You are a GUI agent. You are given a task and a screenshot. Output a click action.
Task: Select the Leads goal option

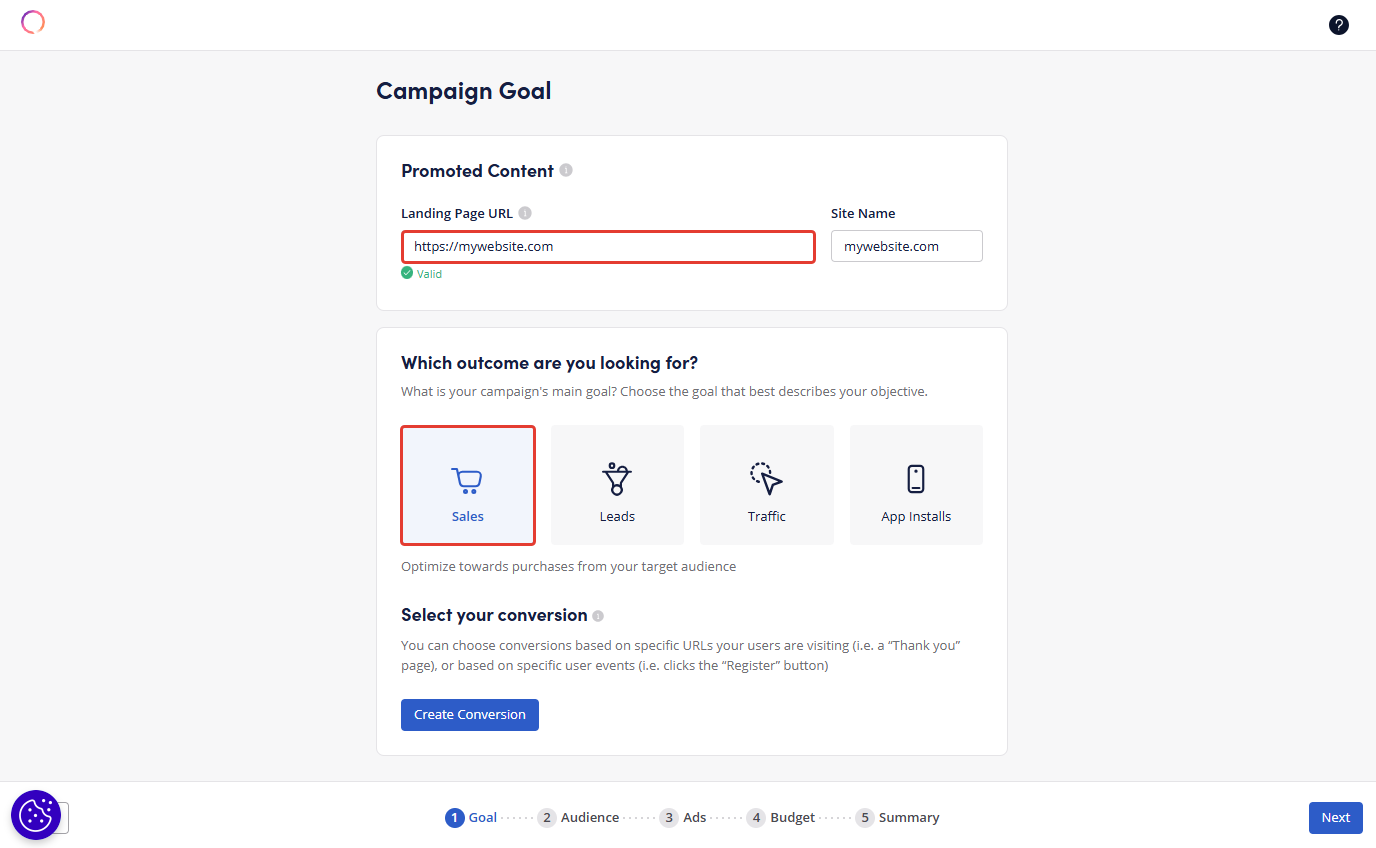[617, 486]
